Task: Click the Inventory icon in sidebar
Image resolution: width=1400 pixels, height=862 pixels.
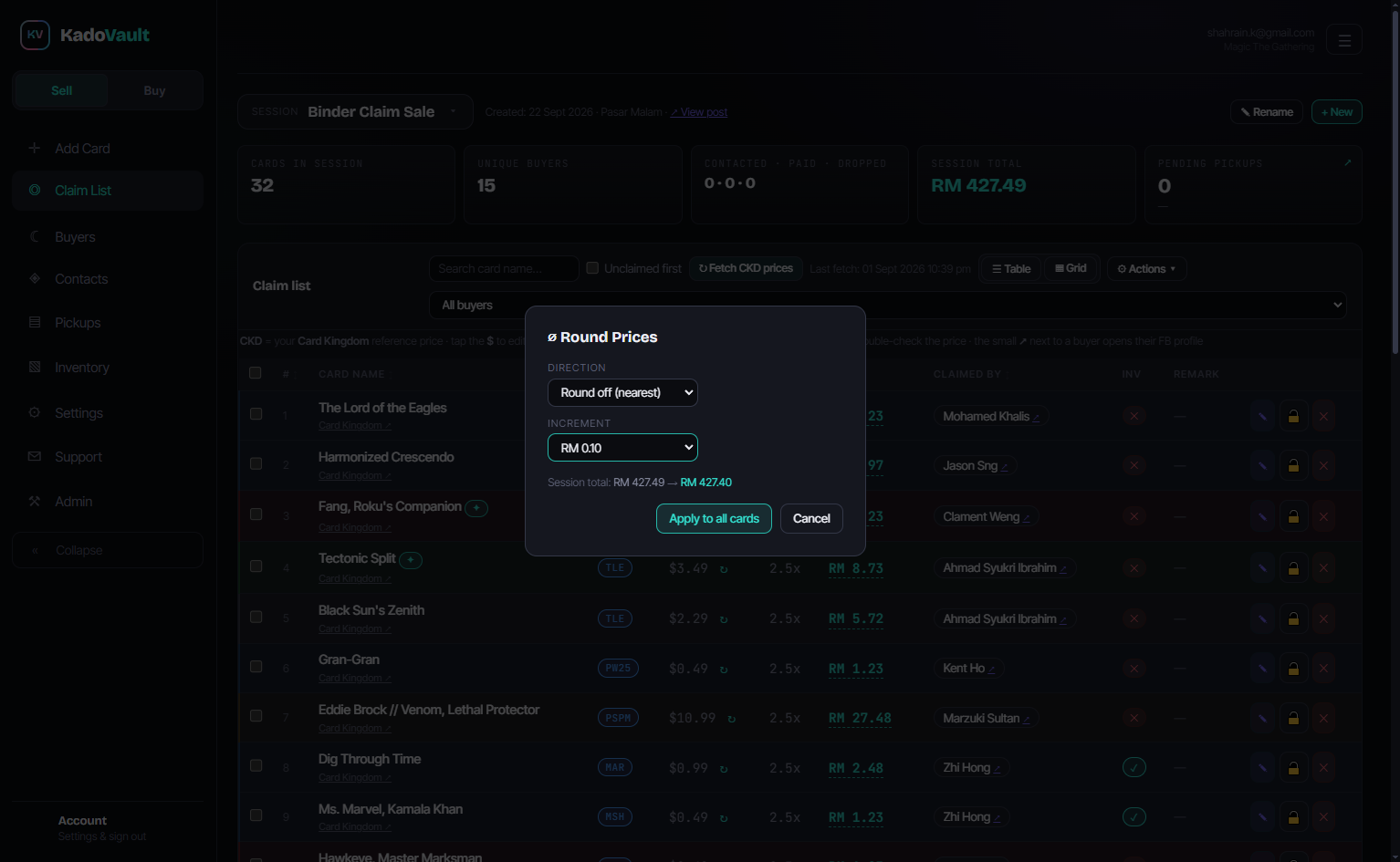Action: (35, 367)
